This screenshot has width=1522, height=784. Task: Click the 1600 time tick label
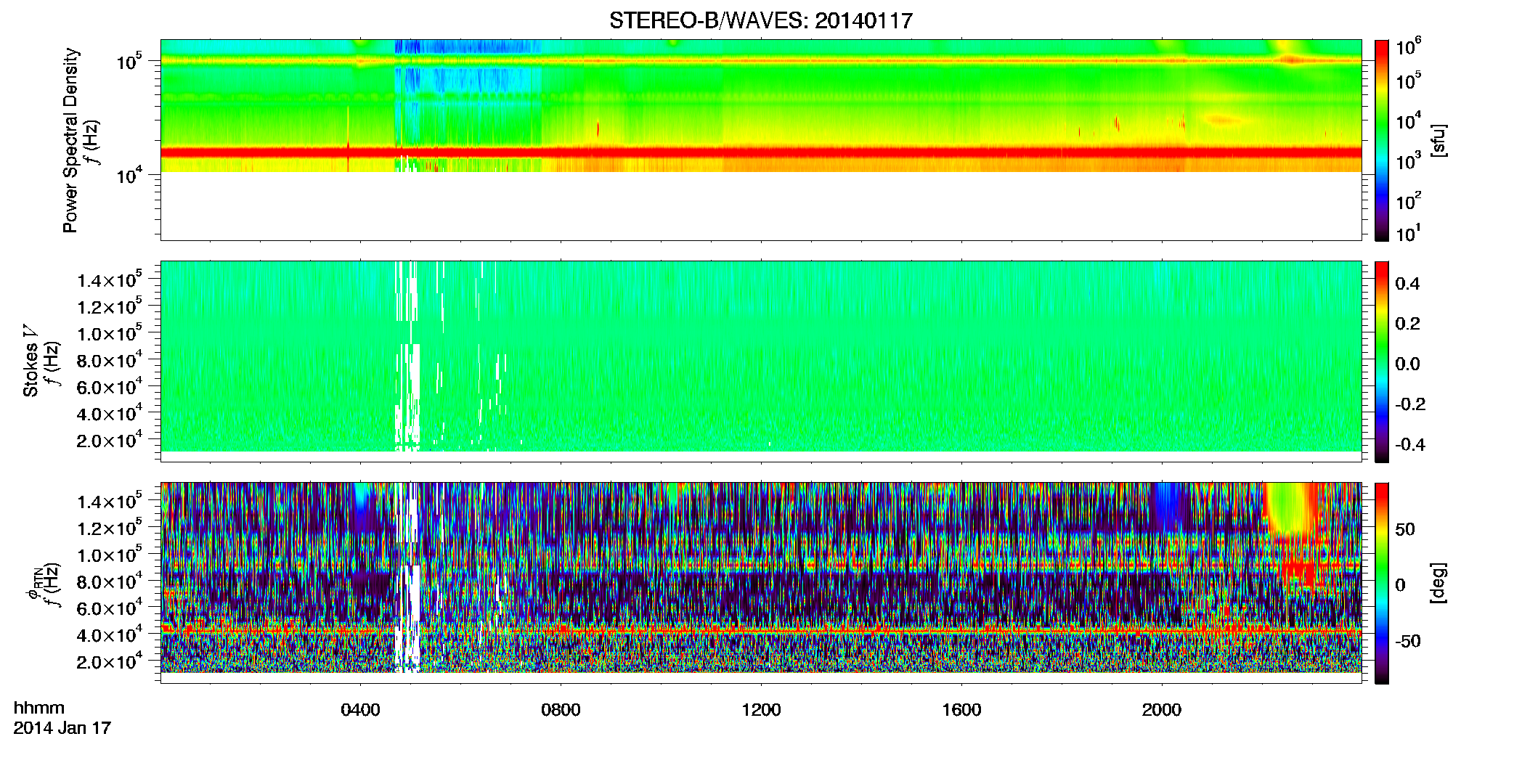click(x=961, y=710)
